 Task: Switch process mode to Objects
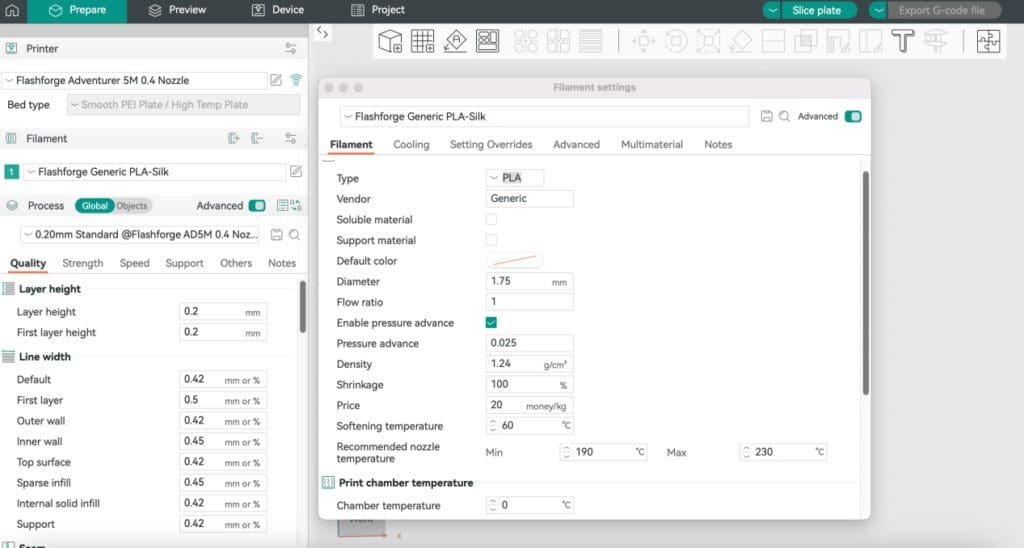(132, 206)
